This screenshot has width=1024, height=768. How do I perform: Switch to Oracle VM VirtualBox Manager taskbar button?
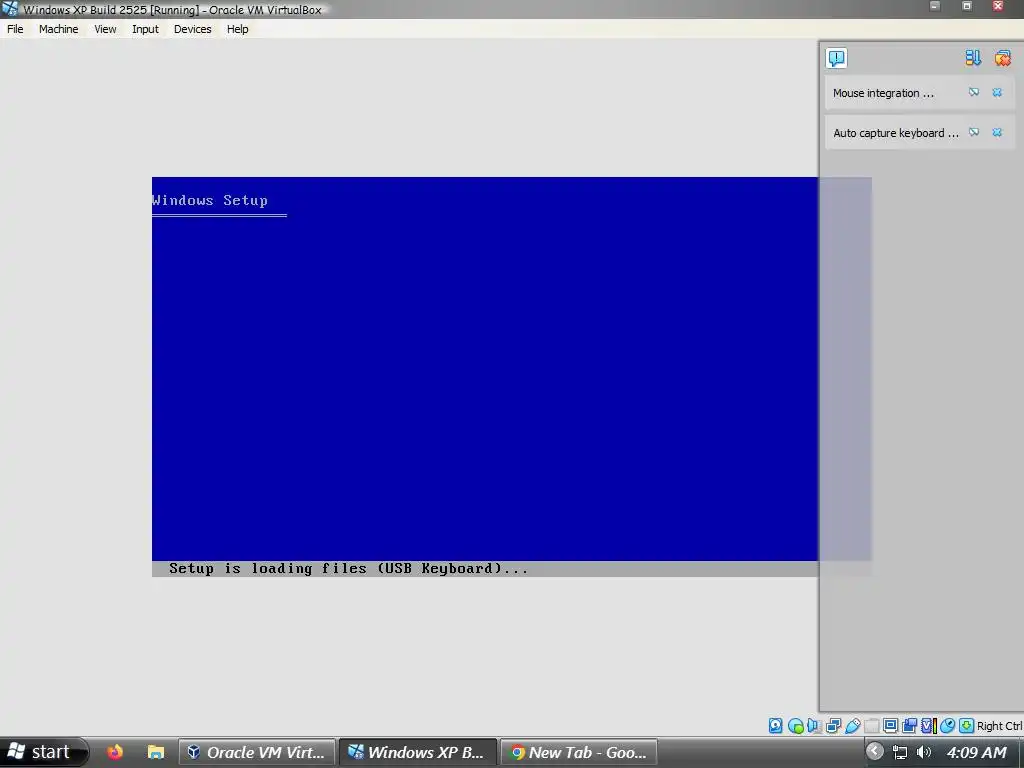[257, 752]
